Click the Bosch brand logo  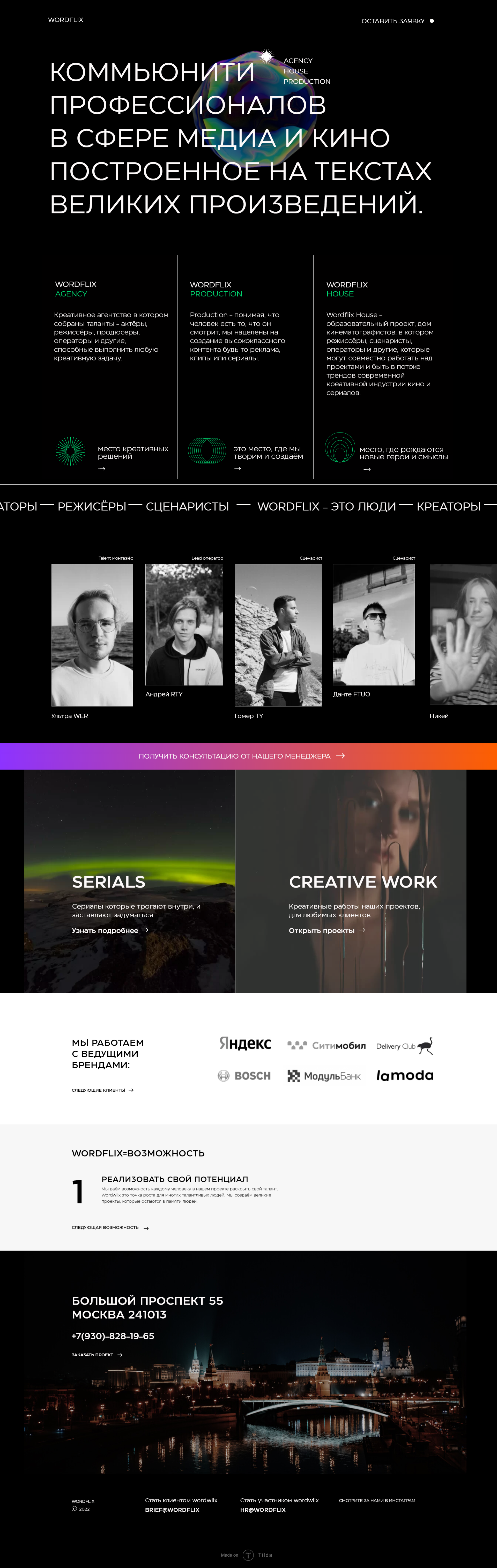click(244, 1076)
